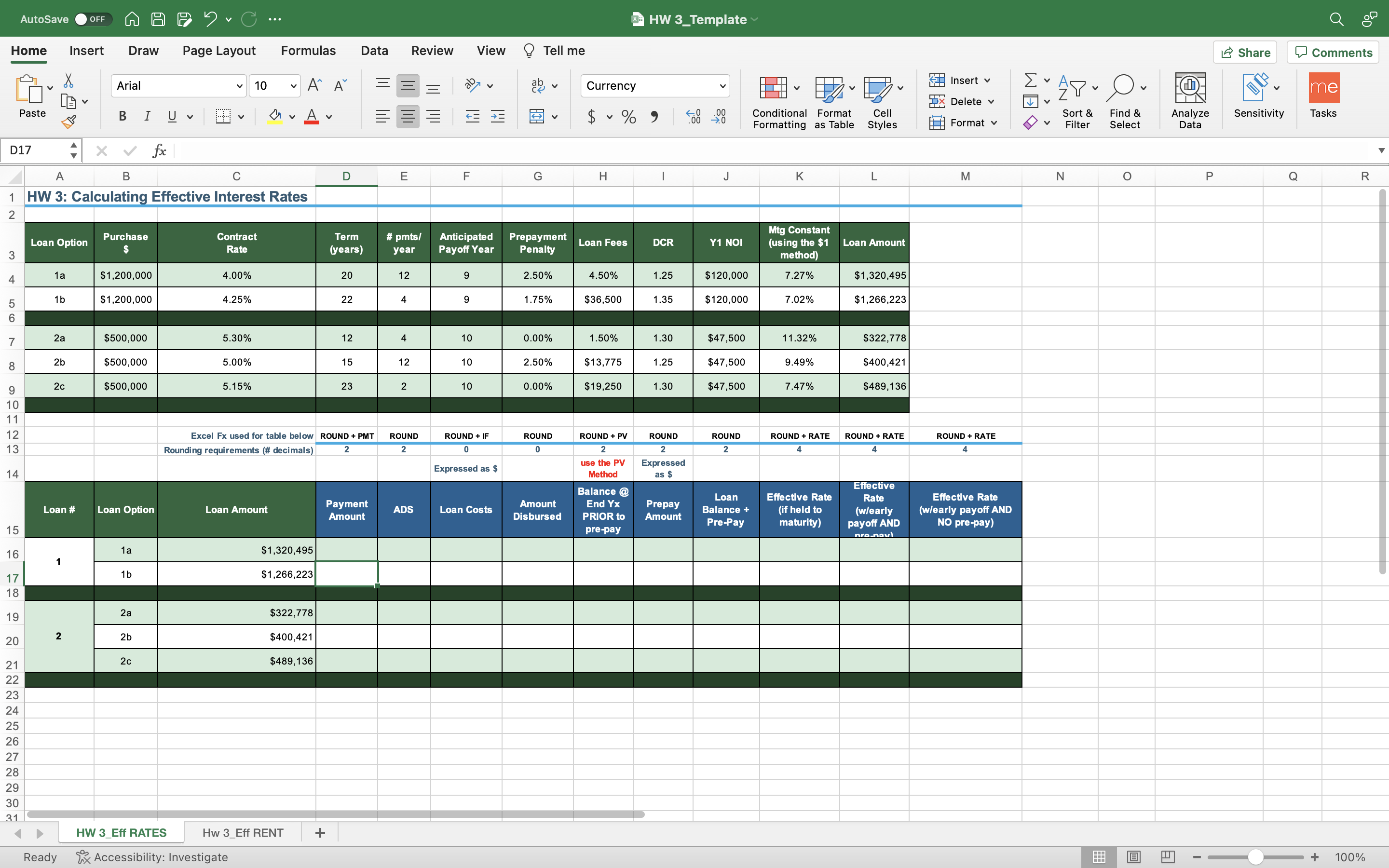The height and width of the screenshot is (868, 1389).
Task: Click the Cut scissors icon
Action: [68, 80]
